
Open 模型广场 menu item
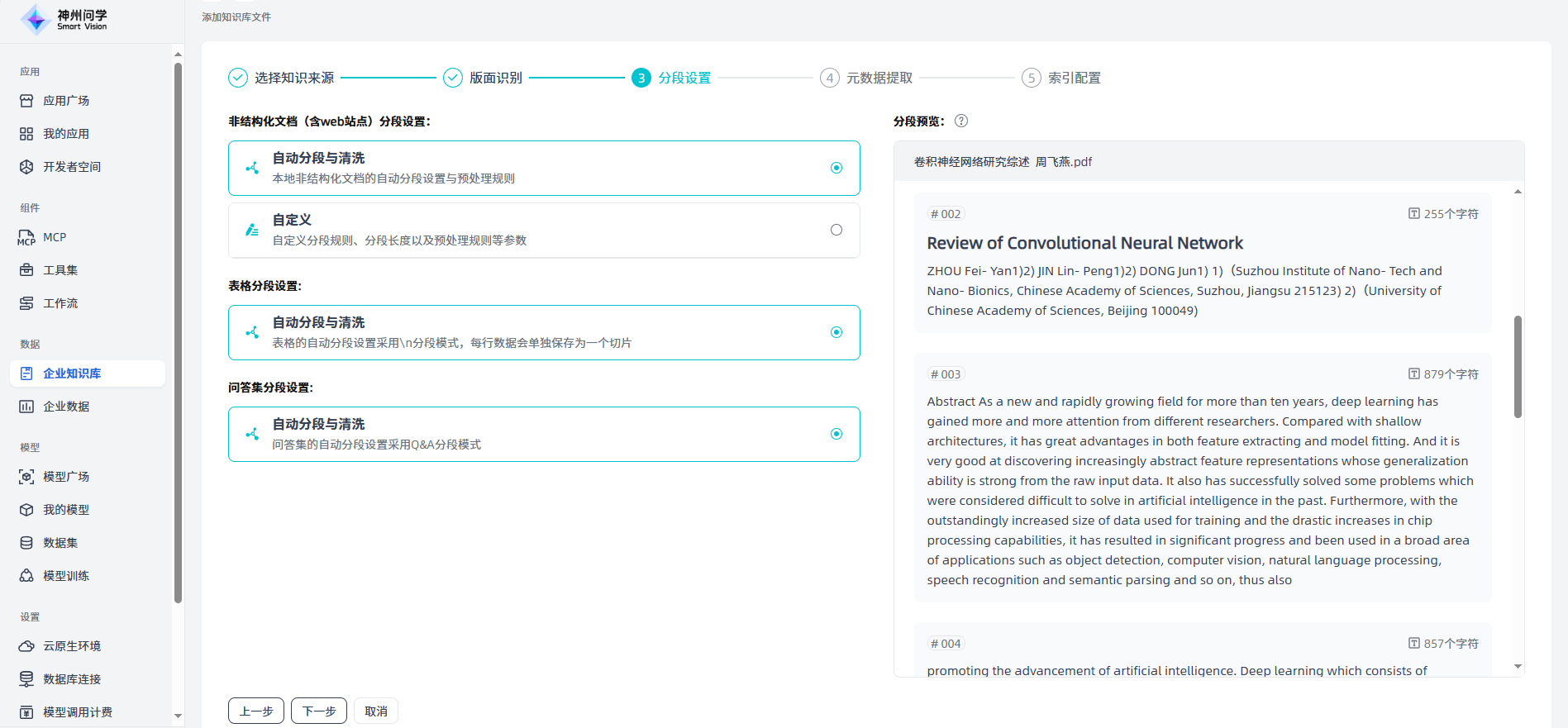click(66, 477)
